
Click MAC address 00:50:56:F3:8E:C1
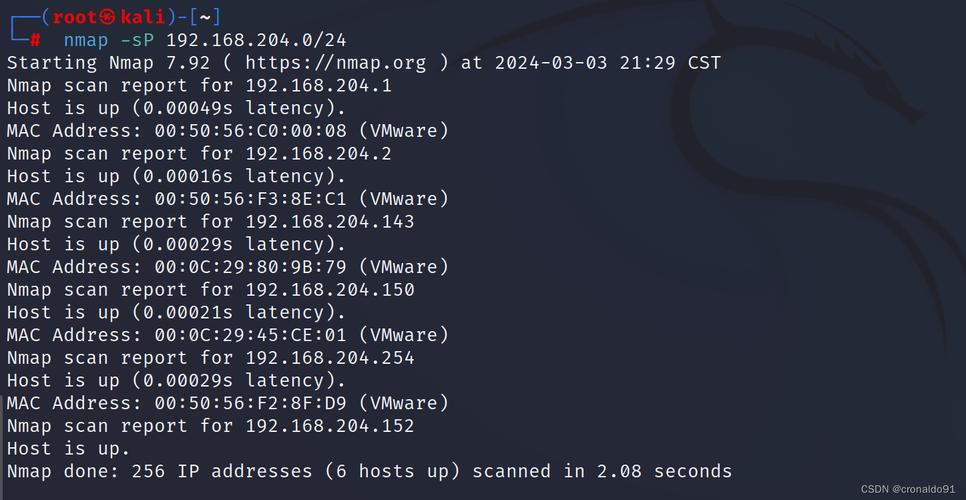click(250, 200)
